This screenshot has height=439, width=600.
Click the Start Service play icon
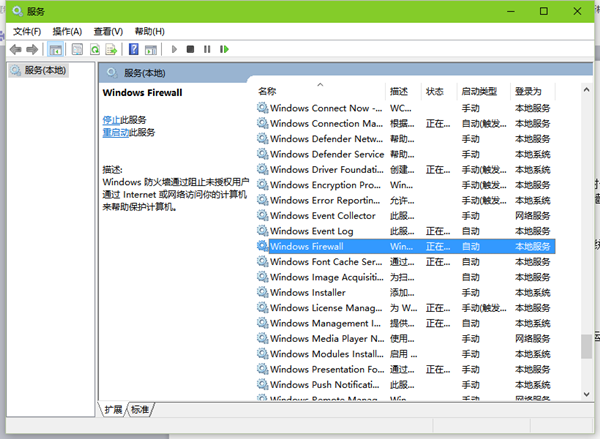174,49
